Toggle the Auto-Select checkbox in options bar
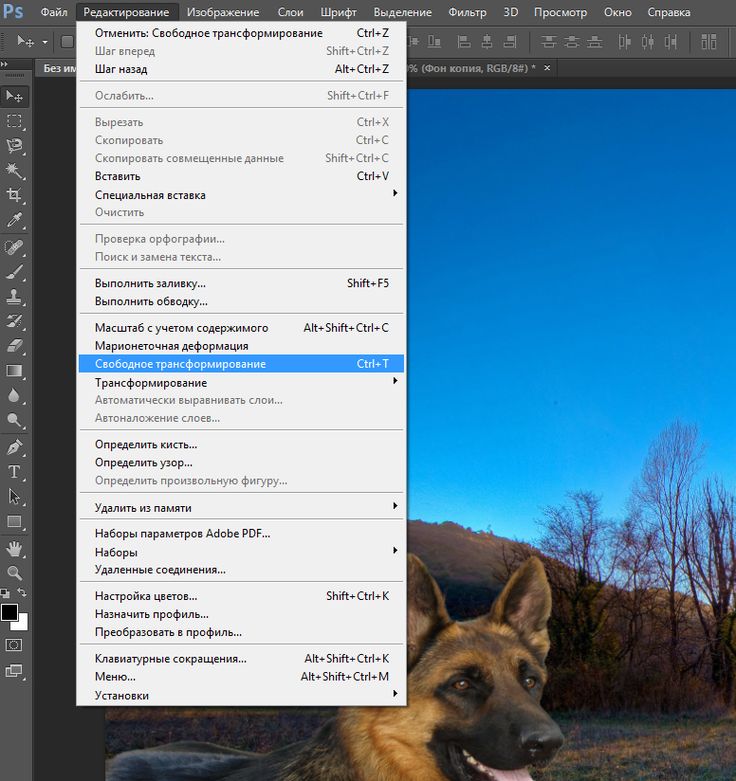 click(67, 41)
